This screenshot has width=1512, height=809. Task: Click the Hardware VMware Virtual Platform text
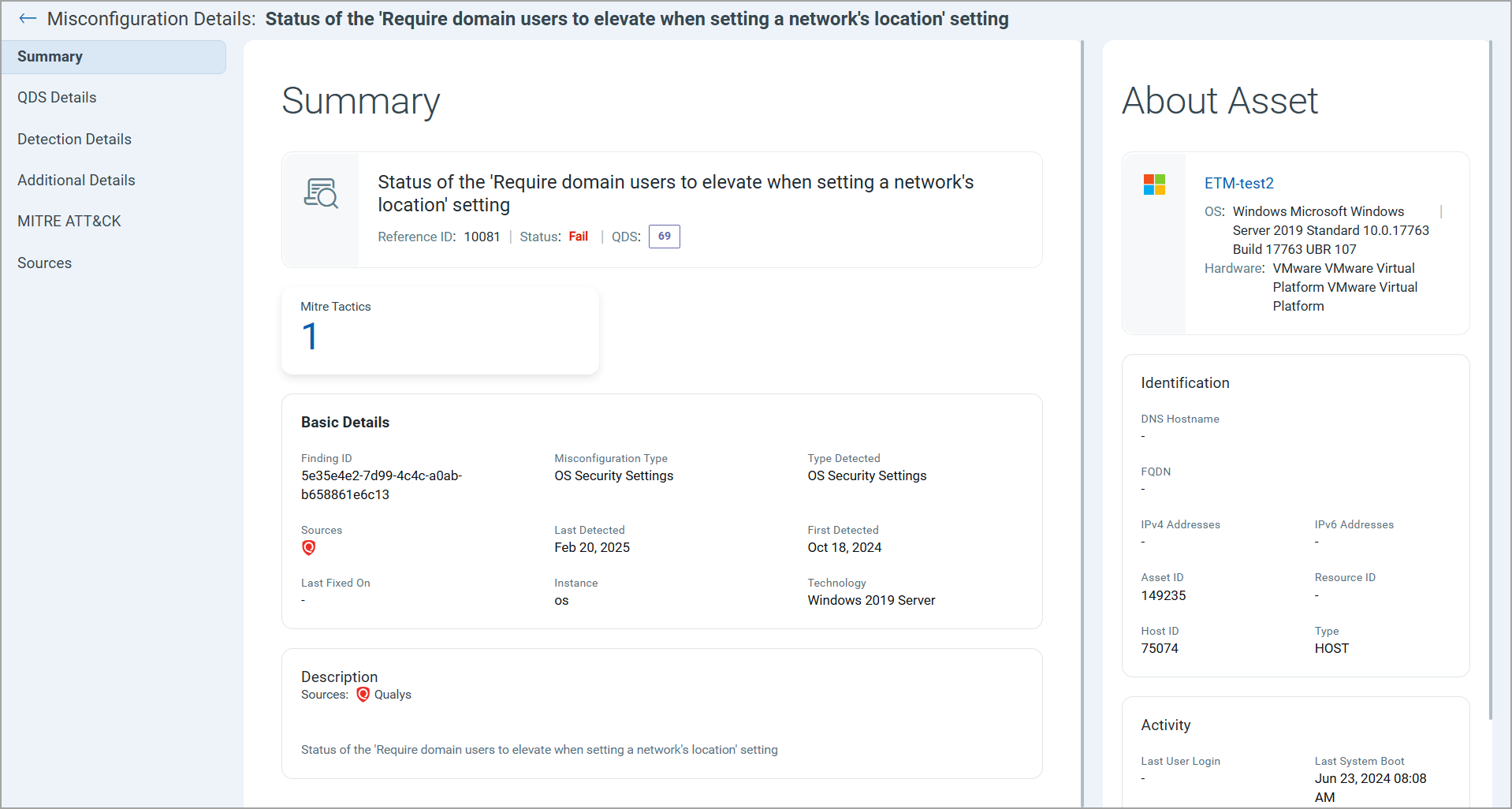tap(1345, 288)
